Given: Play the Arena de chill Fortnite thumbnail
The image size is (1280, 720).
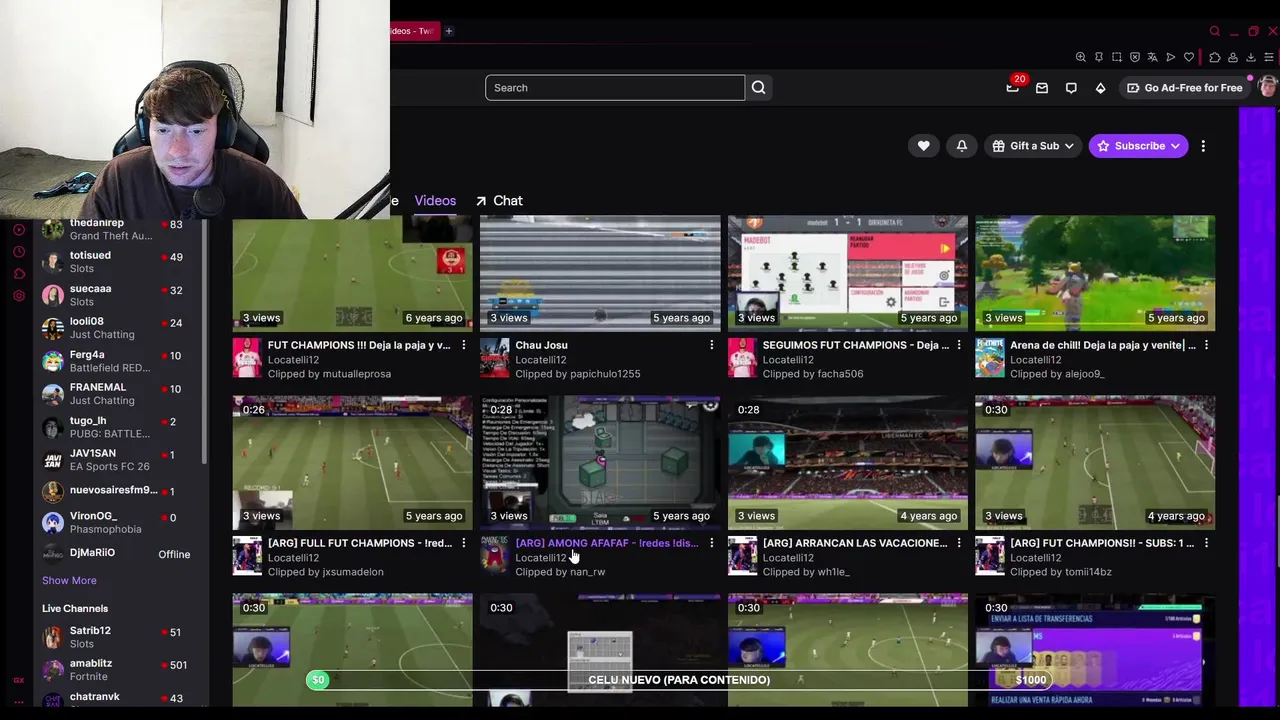Looking at the screenshot, I should coord(1095,272).
